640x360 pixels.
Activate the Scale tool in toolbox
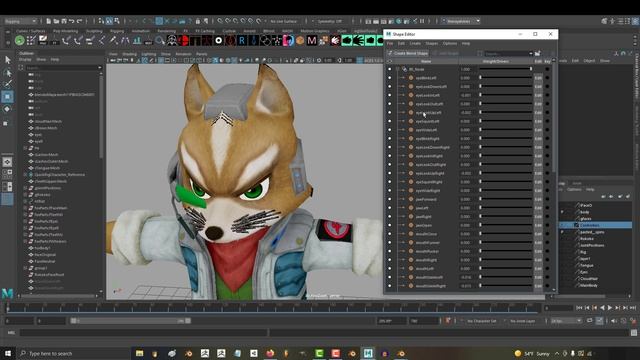click(6, 123)
